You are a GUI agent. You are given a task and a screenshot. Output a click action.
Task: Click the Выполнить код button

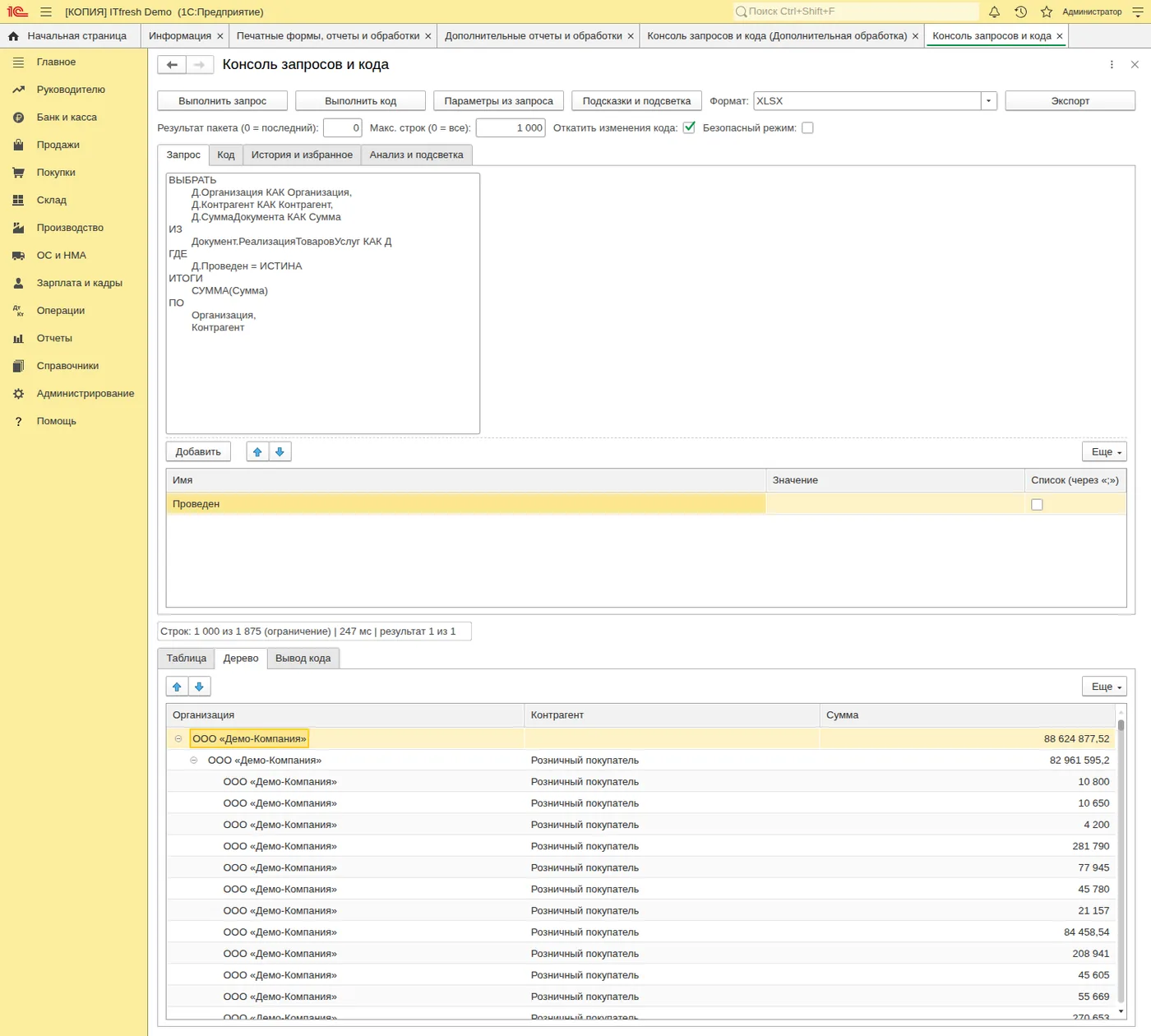click(361, 101)
